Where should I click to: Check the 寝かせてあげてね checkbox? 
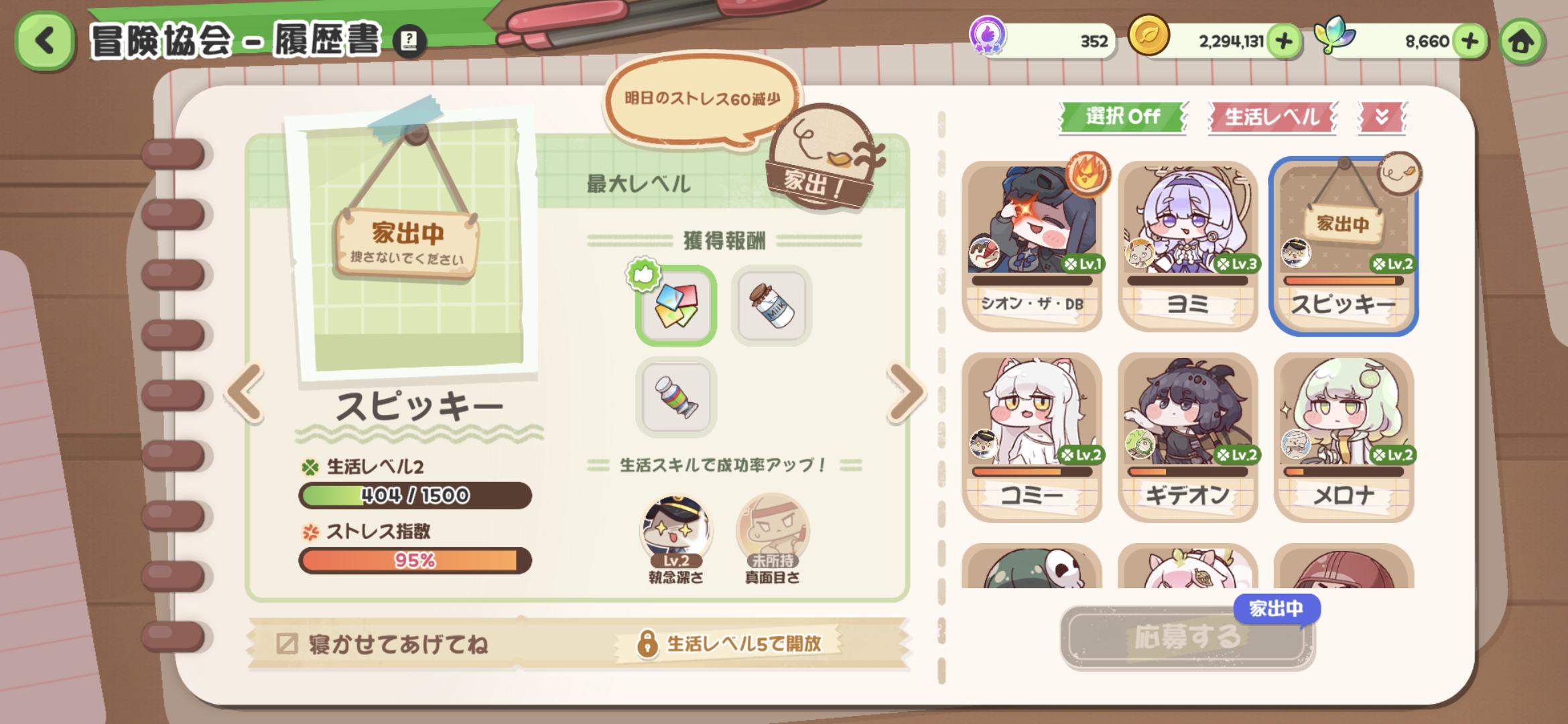click(287, 644)
